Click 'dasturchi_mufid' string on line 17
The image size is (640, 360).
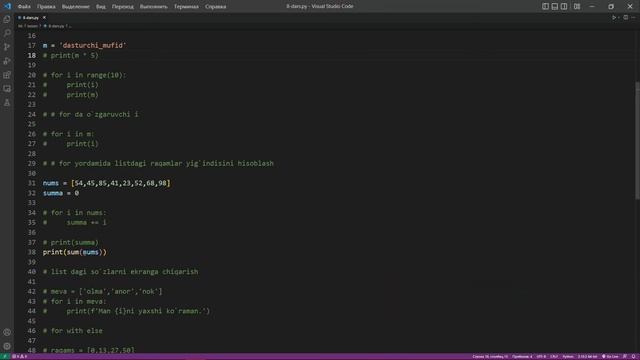pos(93,45)
